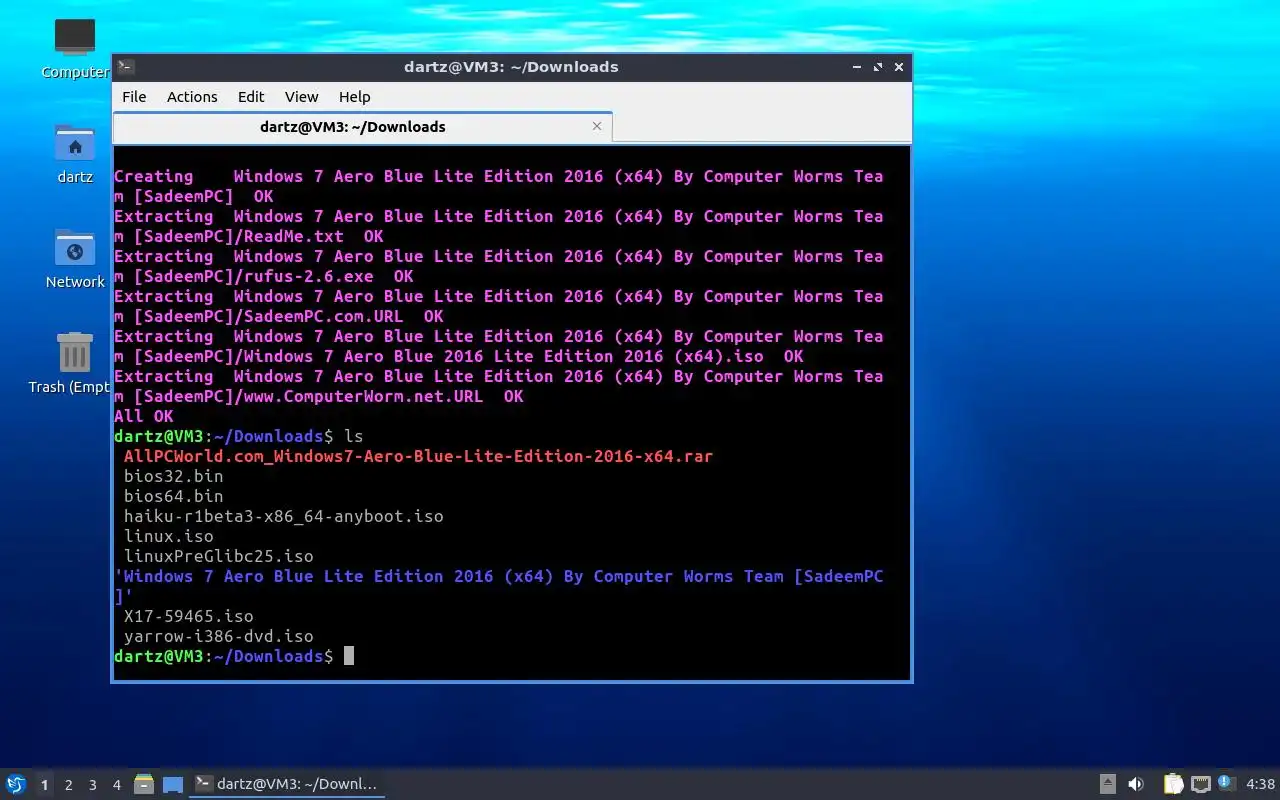Image resolution: width=1280 pixels, height=800 pixels.
Task: Minimize the terminal window
Action: point(857,67)
